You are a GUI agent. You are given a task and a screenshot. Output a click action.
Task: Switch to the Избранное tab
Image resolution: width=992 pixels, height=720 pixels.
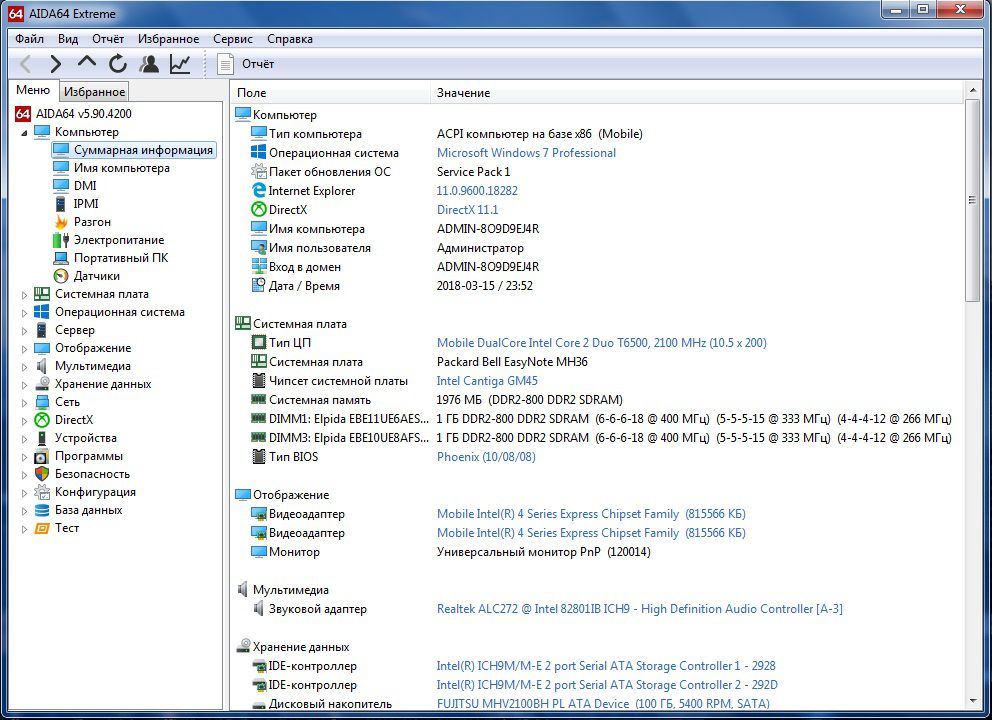pos(94,92)
